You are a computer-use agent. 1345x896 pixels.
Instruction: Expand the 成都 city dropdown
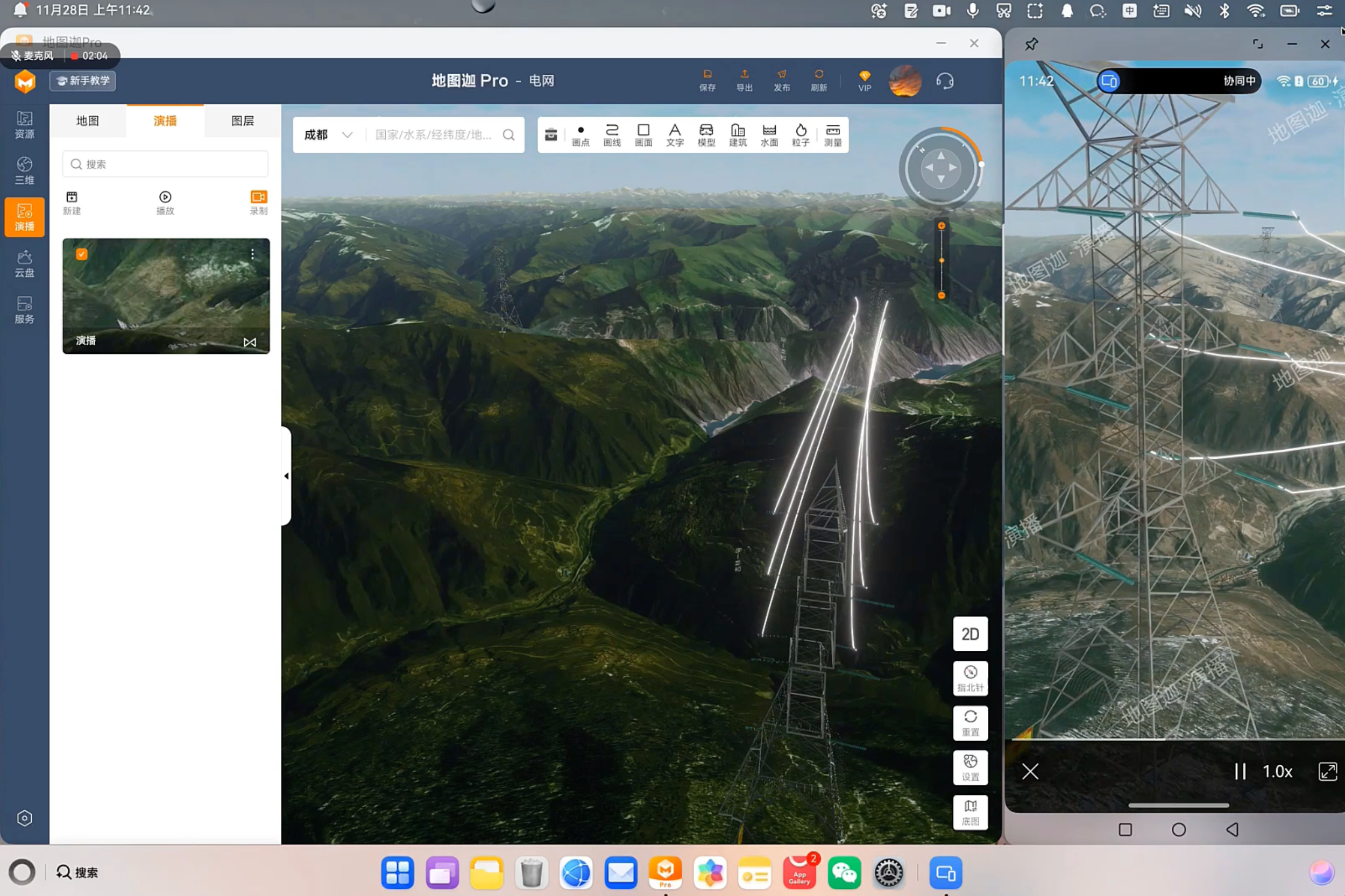coord(346,135)
